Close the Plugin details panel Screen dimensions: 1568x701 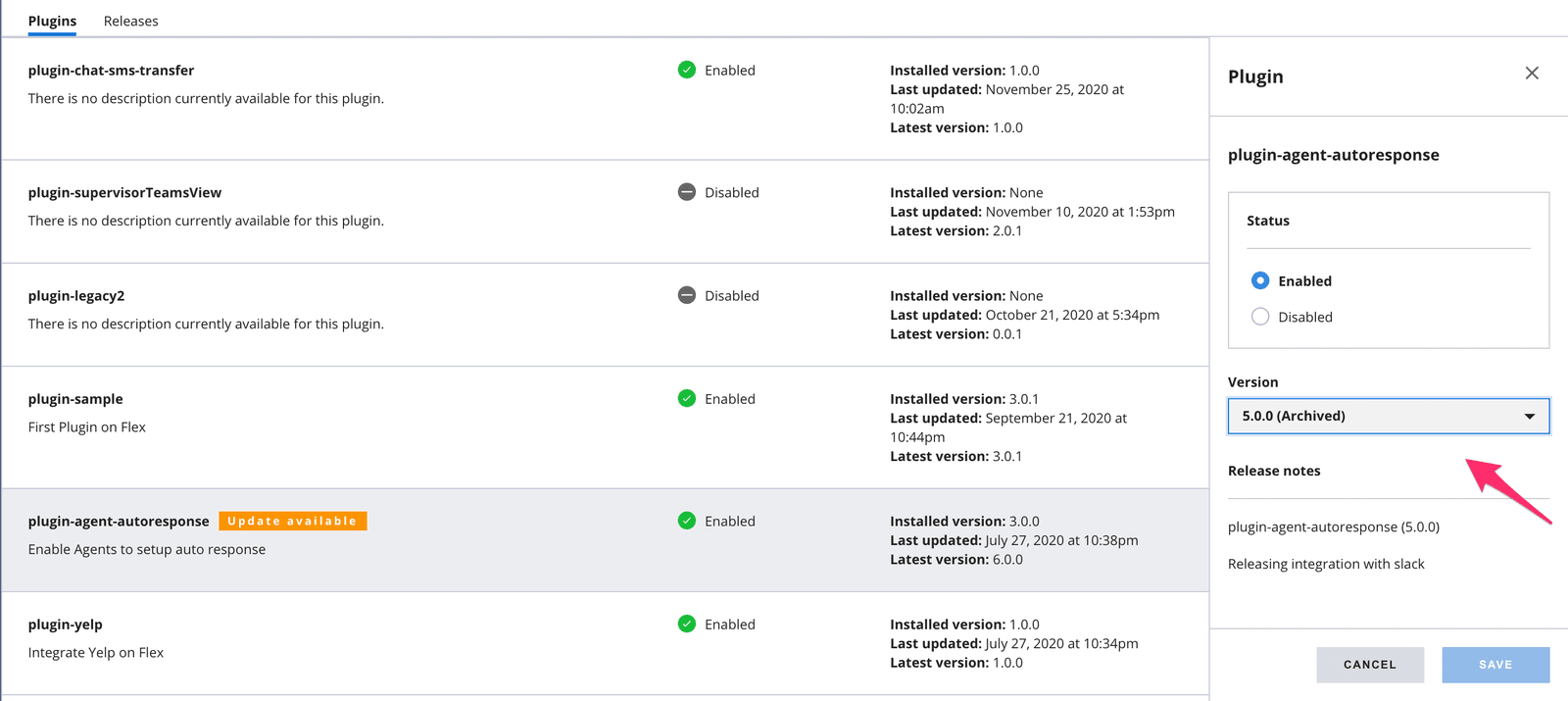pos(1531,73)
